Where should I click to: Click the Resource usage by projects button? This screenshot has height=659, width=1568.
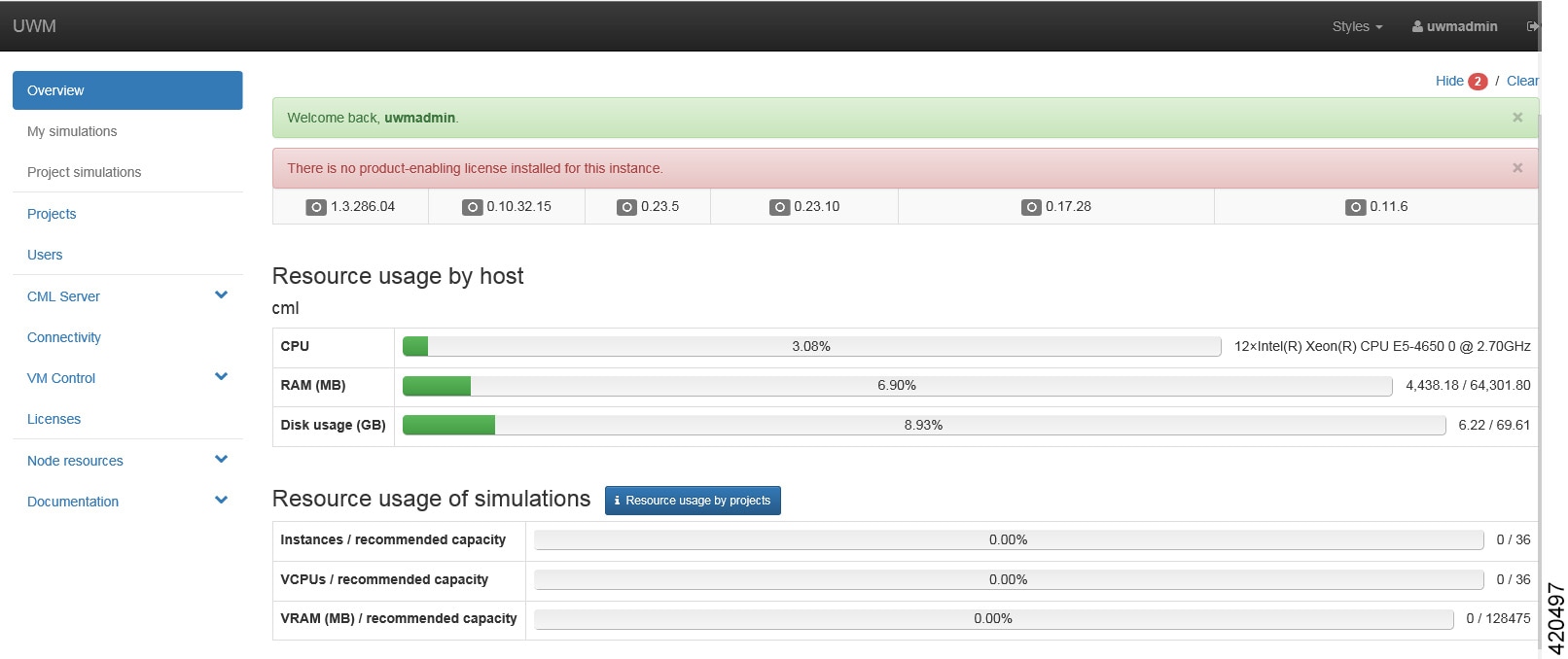pos(693,501)
